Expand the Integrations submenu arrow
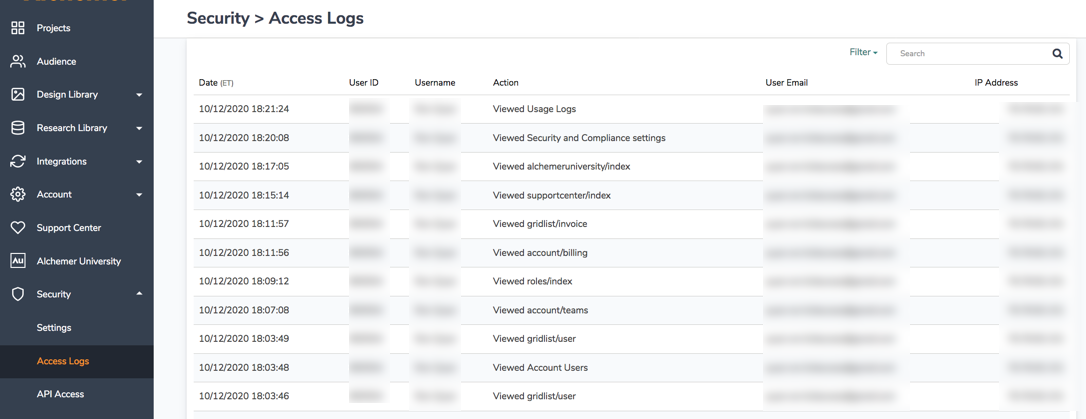 [139, 161]
